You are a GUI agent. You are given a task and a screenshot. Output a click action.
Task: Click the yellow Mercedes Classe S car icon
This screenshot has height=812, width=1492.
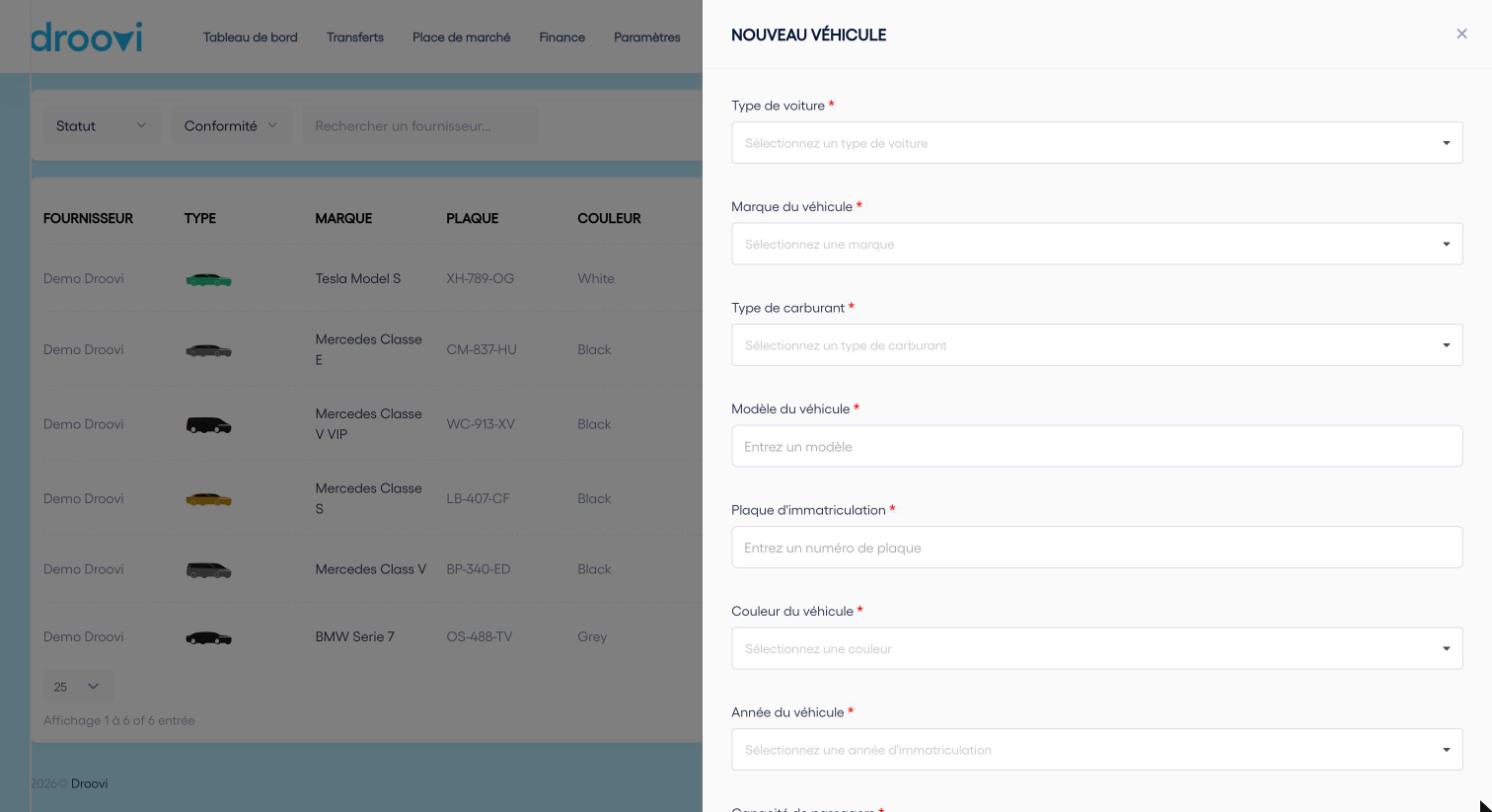(209, 500)
